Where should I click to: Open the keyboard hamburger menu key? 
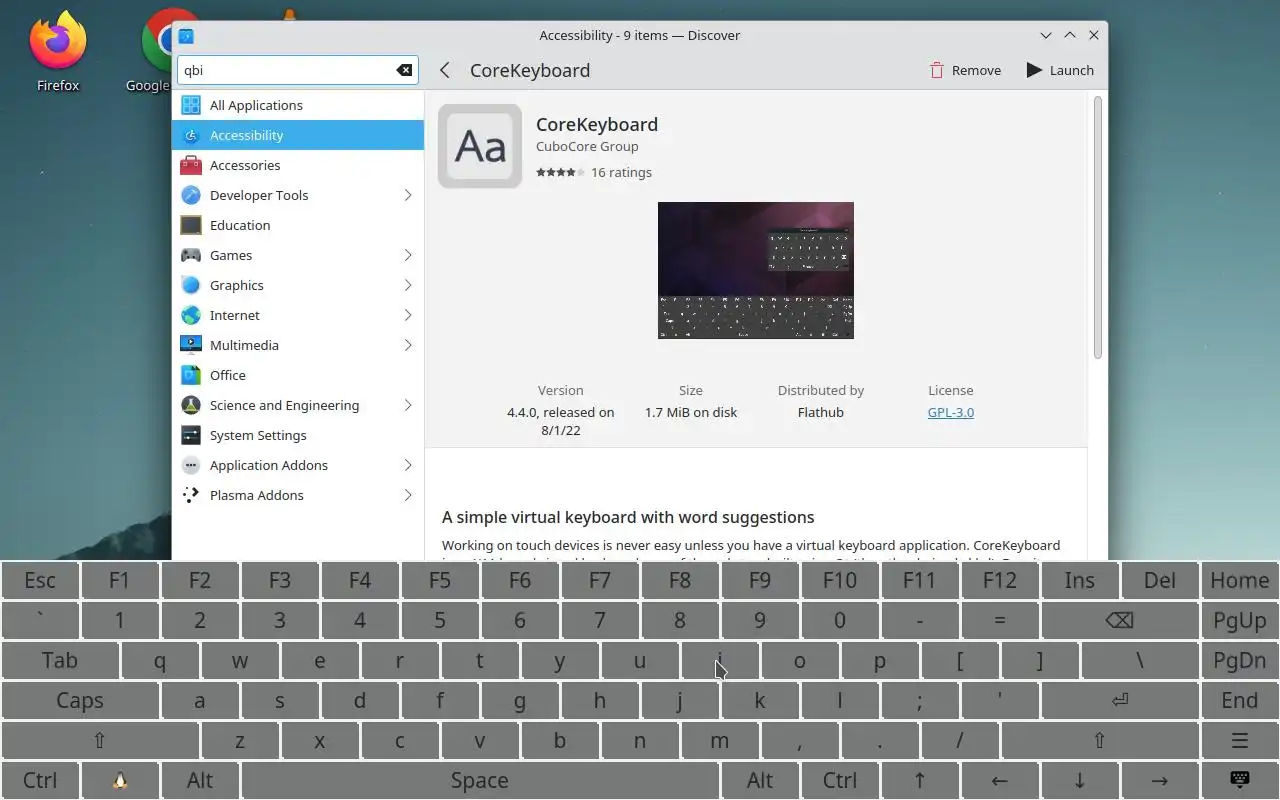tap(1240, 741)
